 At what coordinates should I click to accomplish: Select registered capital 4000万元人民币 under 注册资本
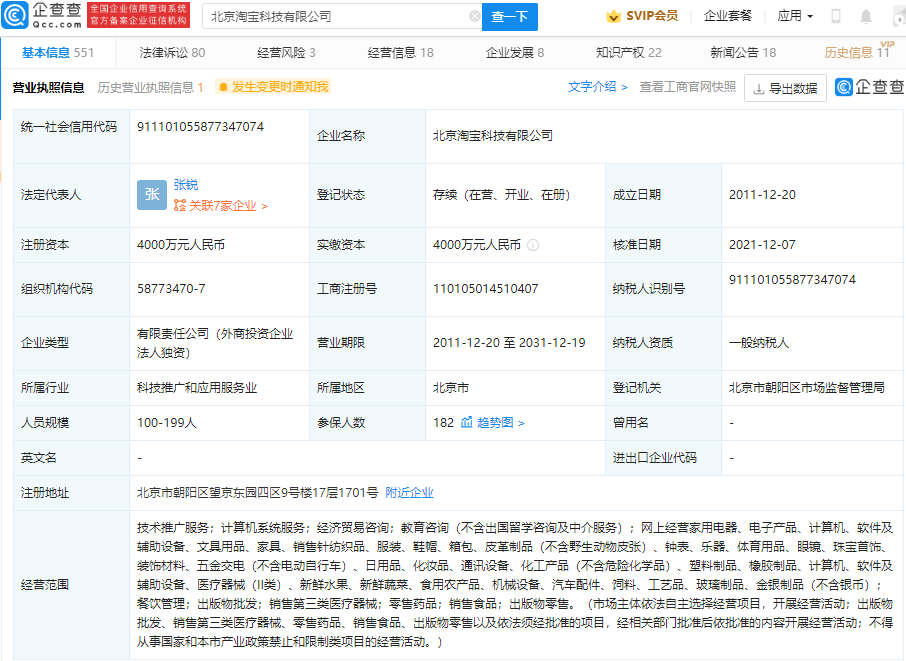click(181, 244)
